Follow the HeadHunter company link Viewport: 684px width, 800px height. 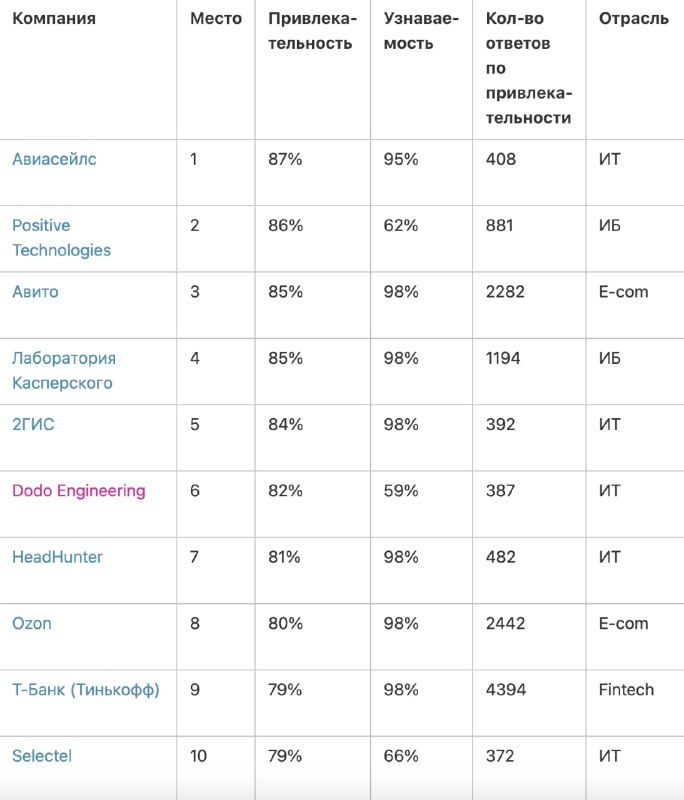(x=57, y=557)
